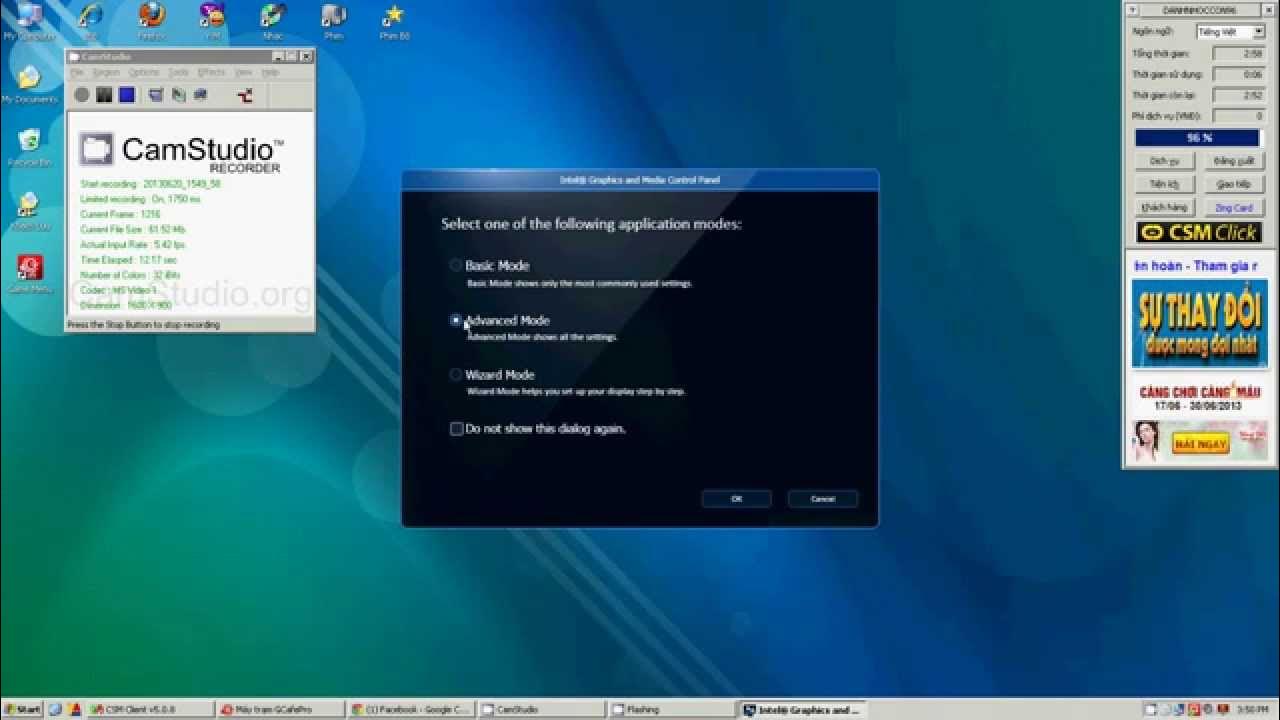The height and width of the screenshot is (720, 1280).
Task: Click the Đăng xuất button
Action: click(1233, 161)
